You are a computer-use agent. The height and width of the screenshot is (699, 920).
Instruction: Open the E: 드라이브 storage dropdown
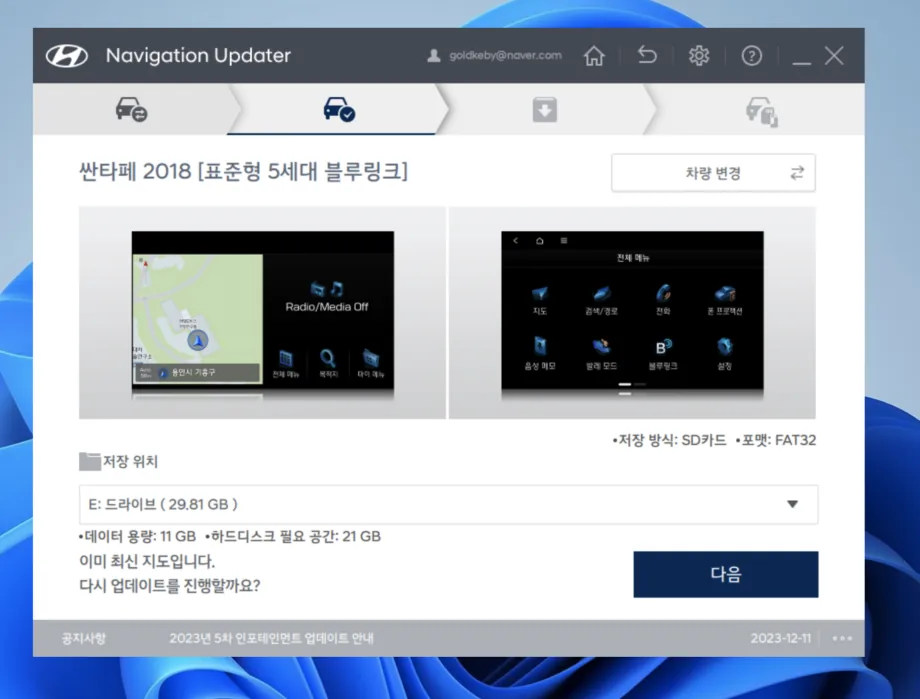pyautogui.click(x=448, y=504)
